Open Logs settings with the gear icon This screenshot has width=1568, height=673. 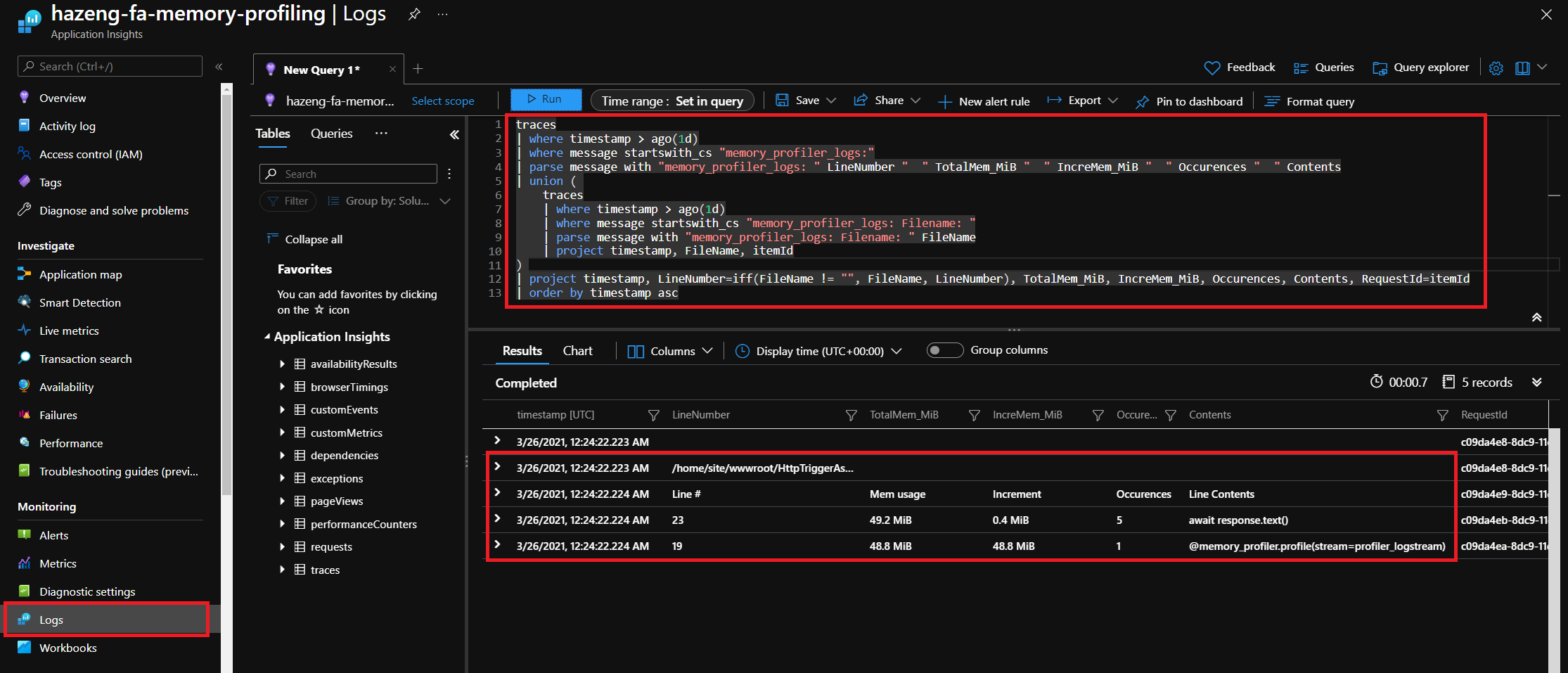[x=1496, y=68]
